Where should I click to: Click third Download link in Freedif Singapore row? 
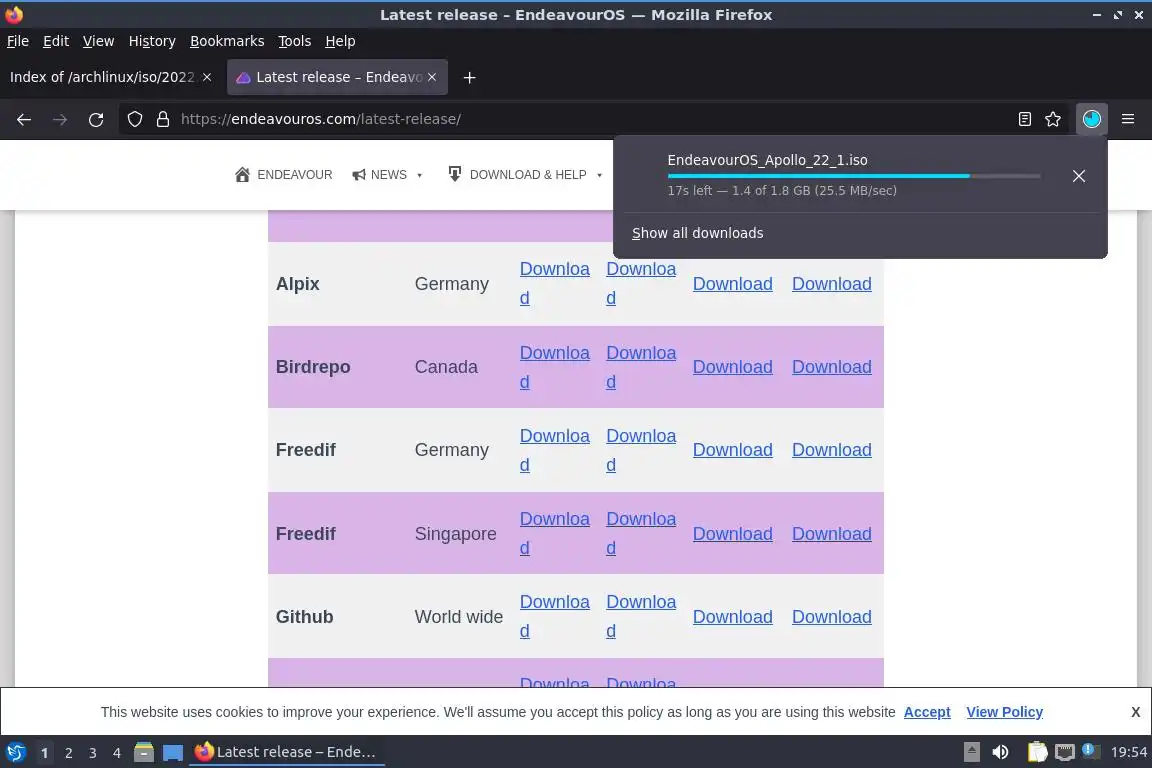pos(732,534)
